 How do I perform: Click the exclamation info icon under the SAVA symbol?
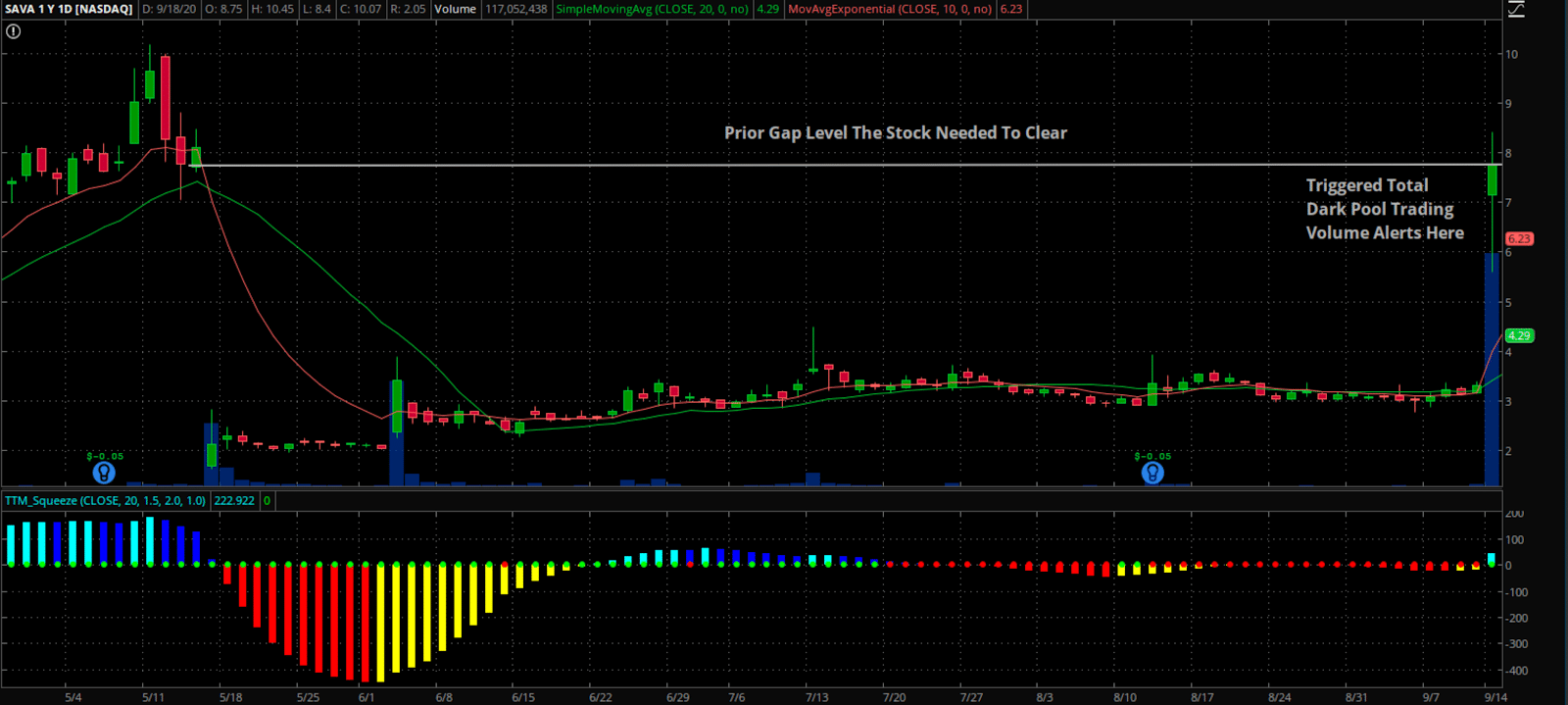(x=14, y=31)
